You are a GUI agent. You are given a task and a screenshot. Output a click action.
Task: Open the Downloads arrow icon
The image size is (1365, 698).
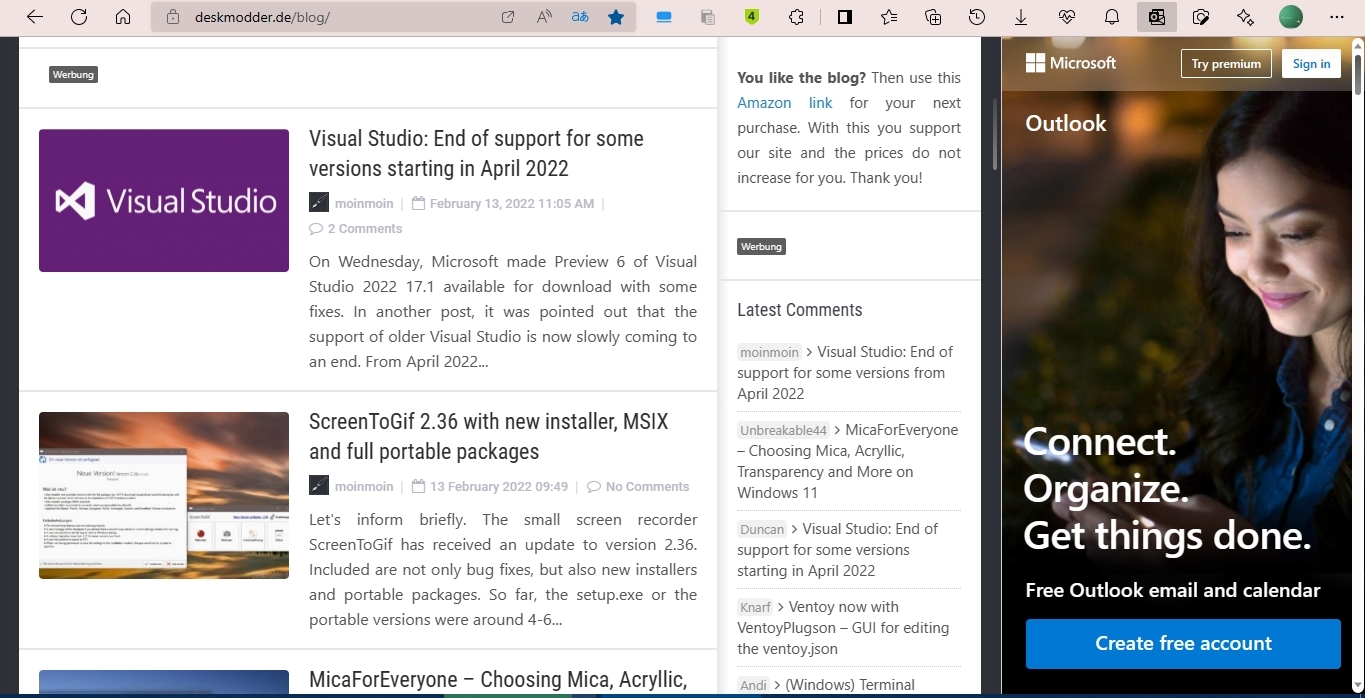pos(1021,17)
